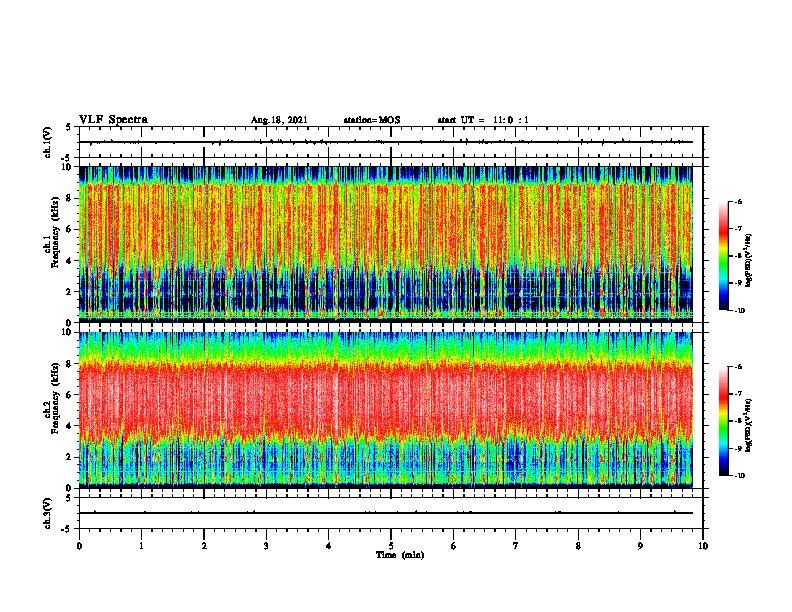792x612 pixels.
Task: Click time axis tick label "10"
Action: (703, 546)
